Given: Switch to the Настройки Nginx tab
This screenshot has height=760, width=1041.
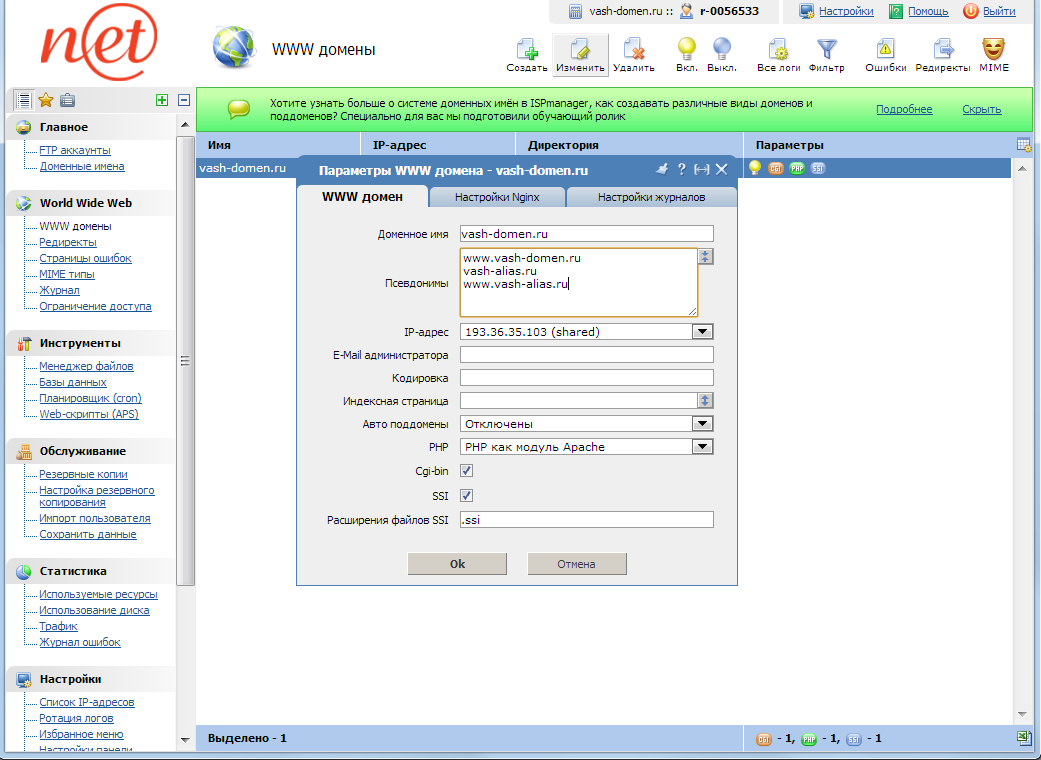Looking at the screenshot, I should 497,197.
